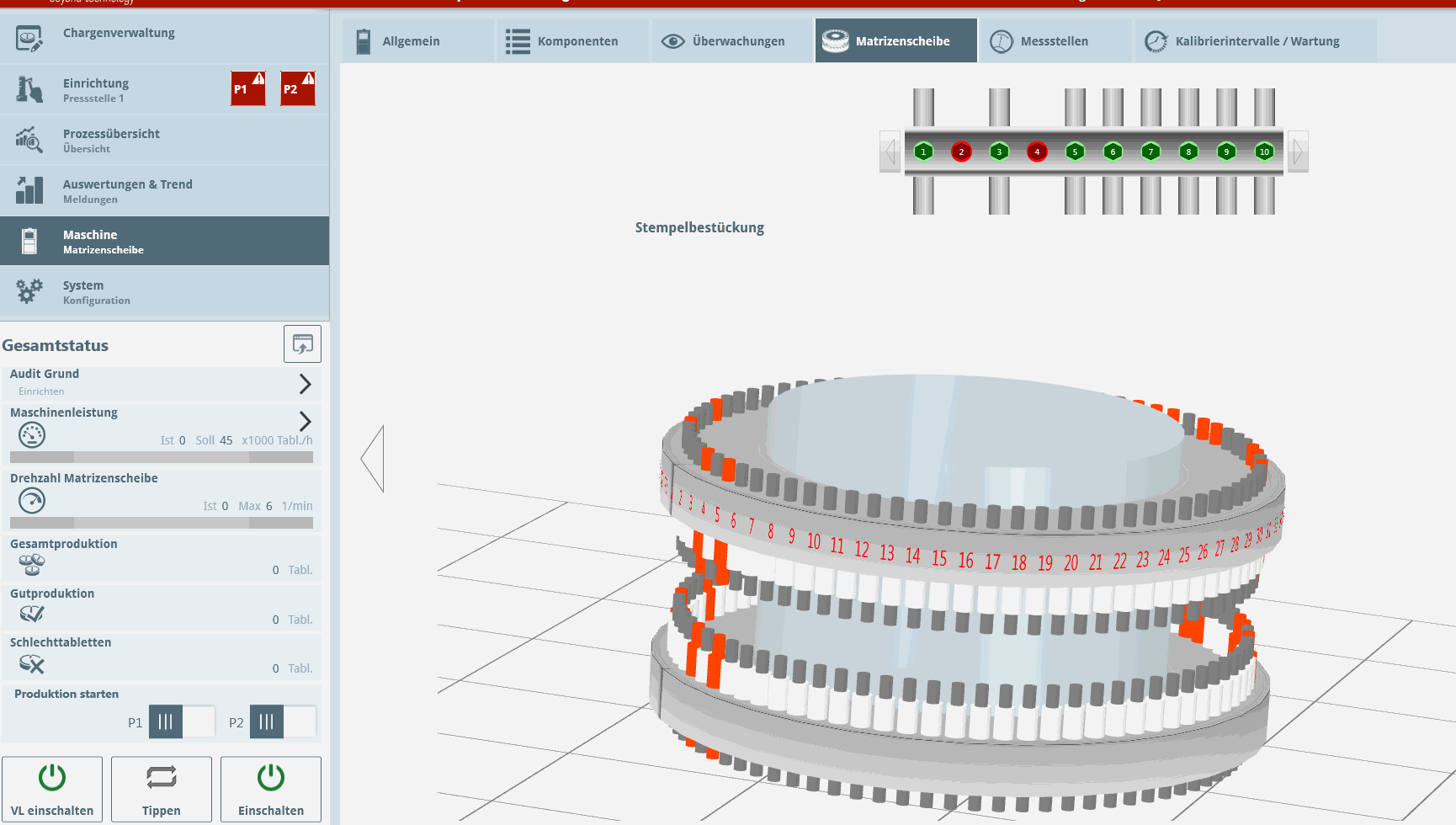Image resolution: width=1456 pixels, height=825 pixels.
Task: Expand Audit Grund details
Action: (x=305, y=384)
